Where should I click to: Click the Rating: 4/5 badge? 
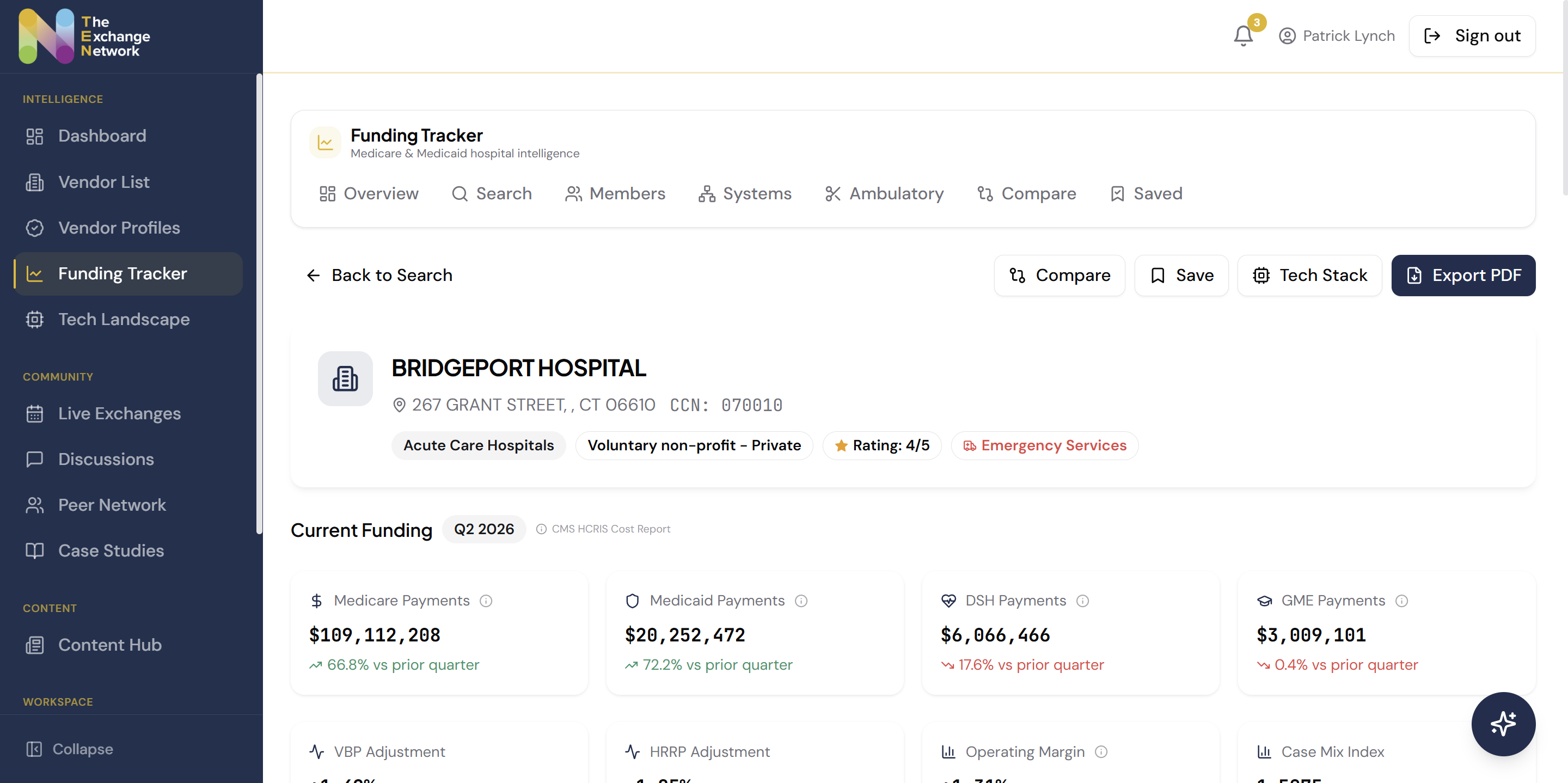(x=882, y=446)
